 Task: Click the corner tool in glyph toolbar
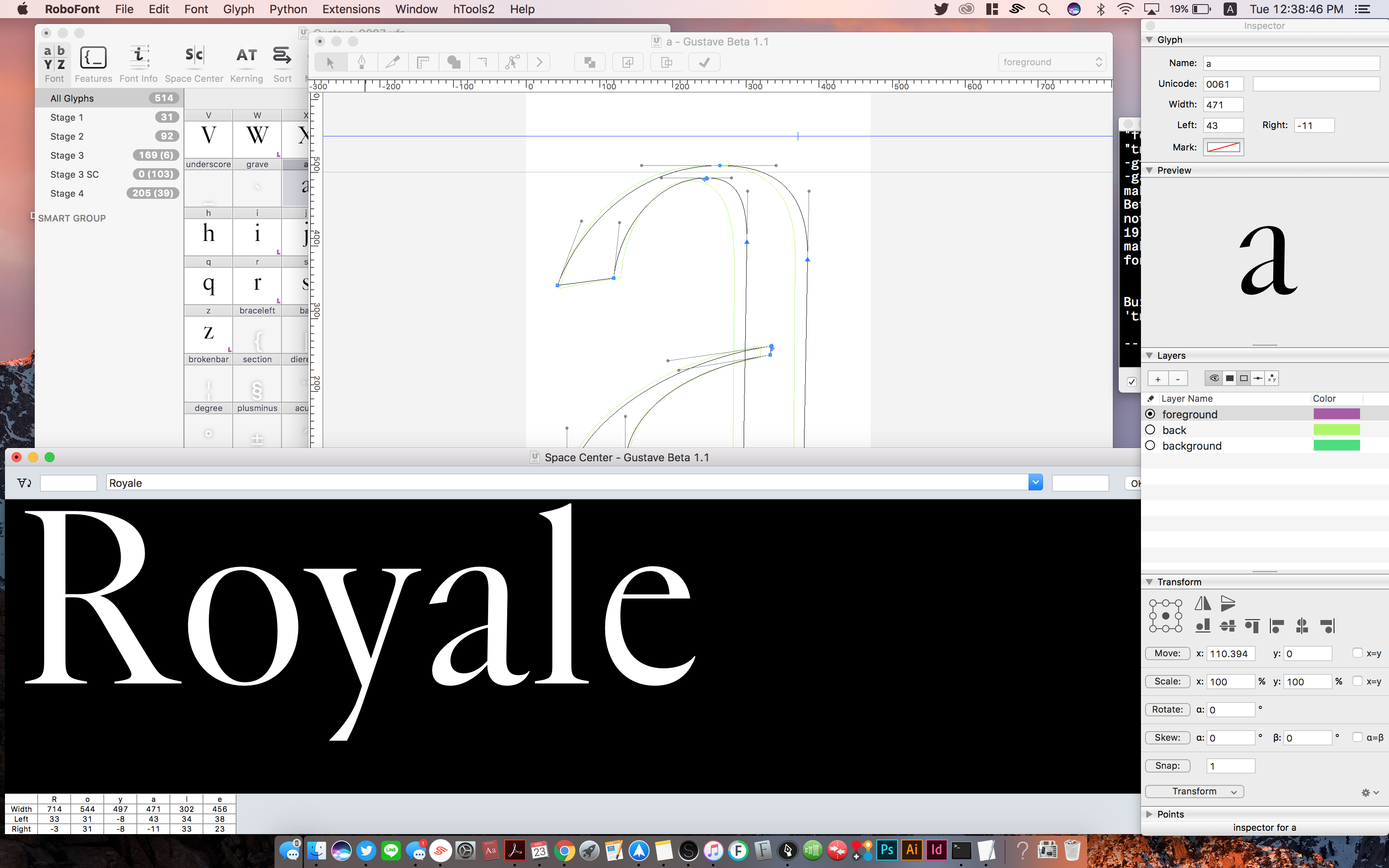click(483, 62)
